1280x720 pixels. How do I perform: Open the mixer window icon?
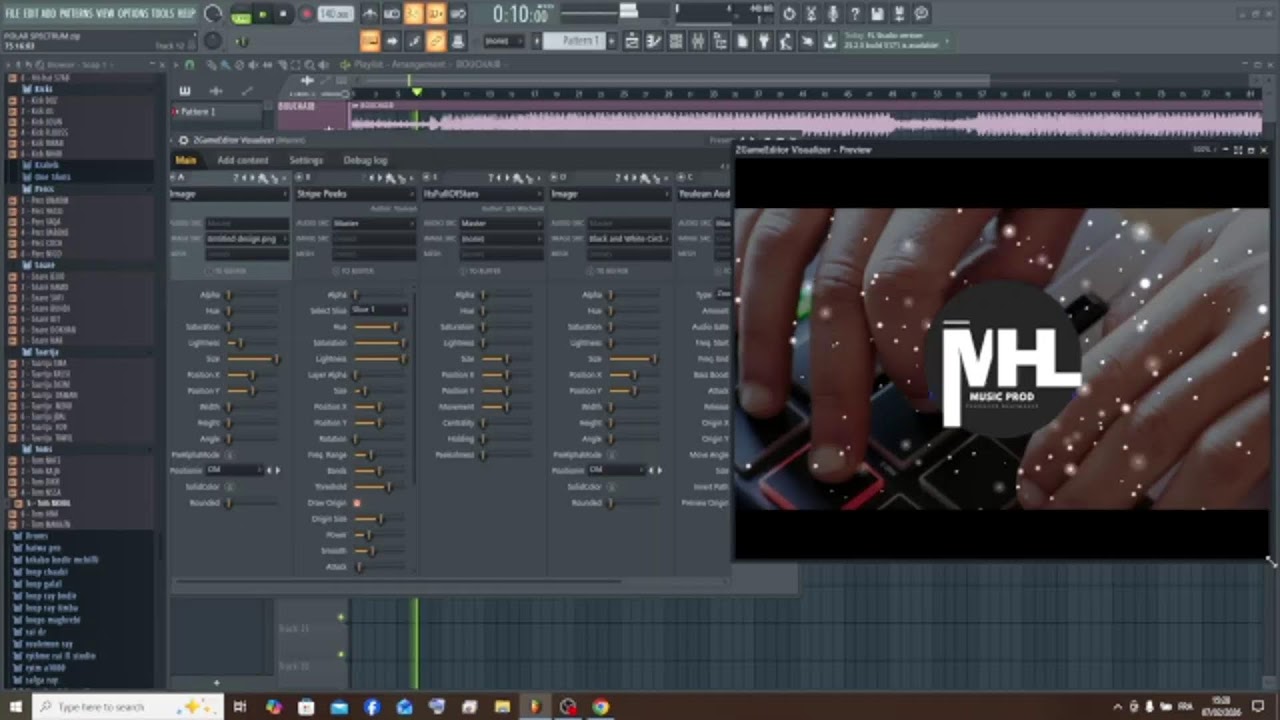[698, 41]
